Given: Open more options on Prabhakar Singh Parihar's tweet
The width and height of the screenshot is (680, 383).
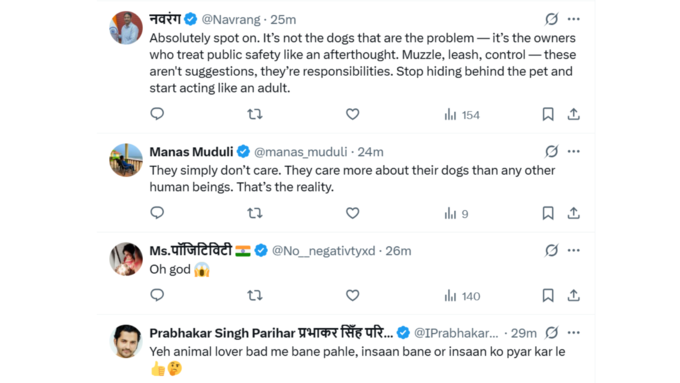Looking at the screenshot, I should point(573,333).
